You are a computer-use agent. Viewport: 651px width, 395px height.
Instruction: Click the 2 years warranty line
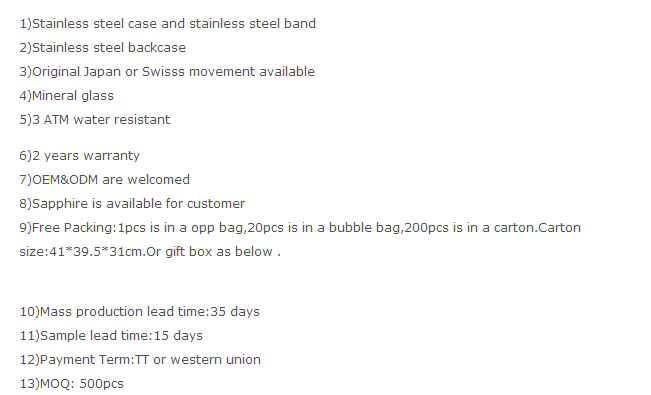(x=80, y=156)
